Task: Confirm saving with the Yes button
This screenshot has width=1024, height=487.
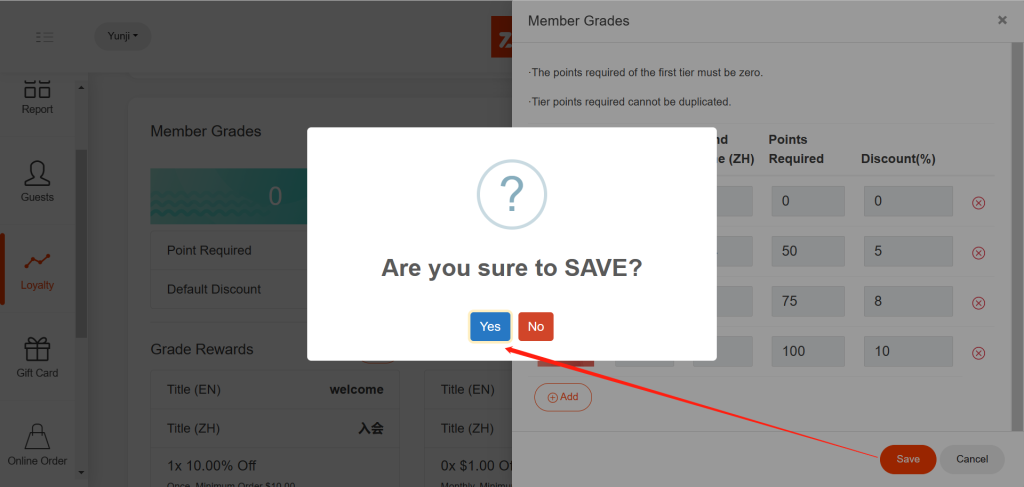Action: 490,326
